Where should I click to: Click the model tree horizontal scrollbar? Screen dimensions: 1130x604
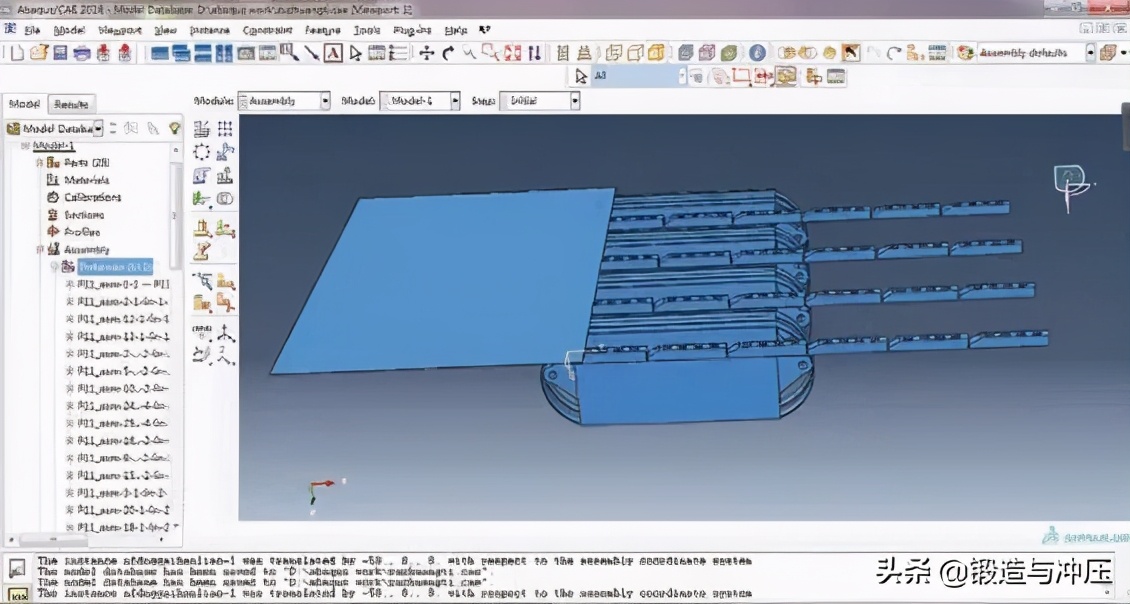click(53, 538)
